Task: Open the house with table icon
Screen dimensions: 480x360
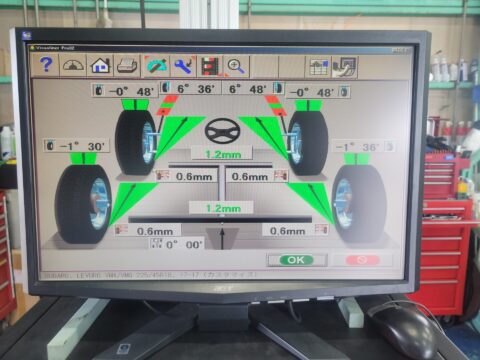Action: (318, 67)
